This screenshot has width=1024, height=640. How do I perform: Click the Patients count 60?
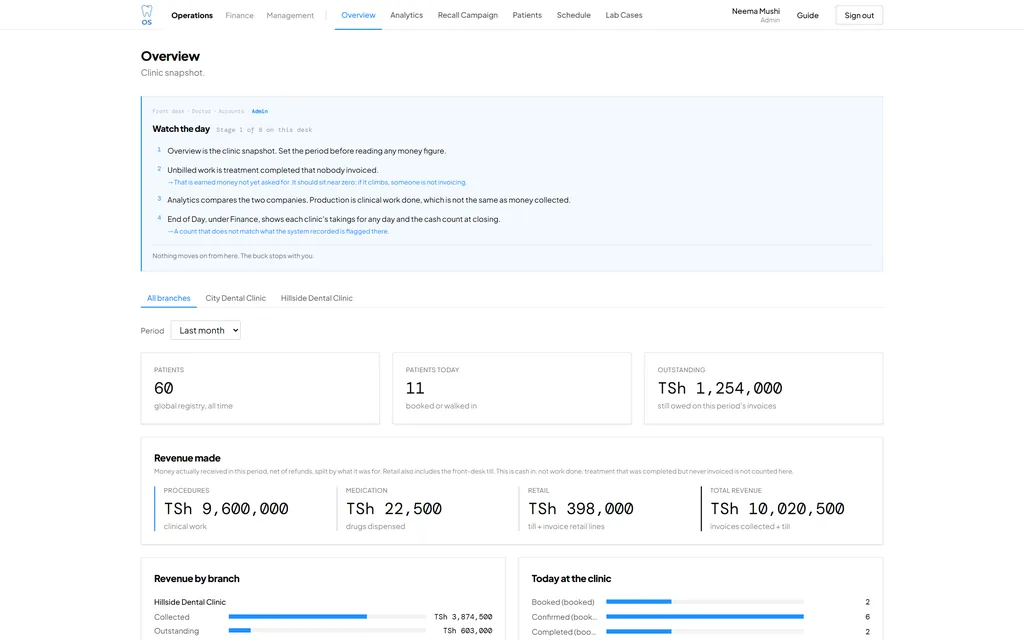point(164,388)
